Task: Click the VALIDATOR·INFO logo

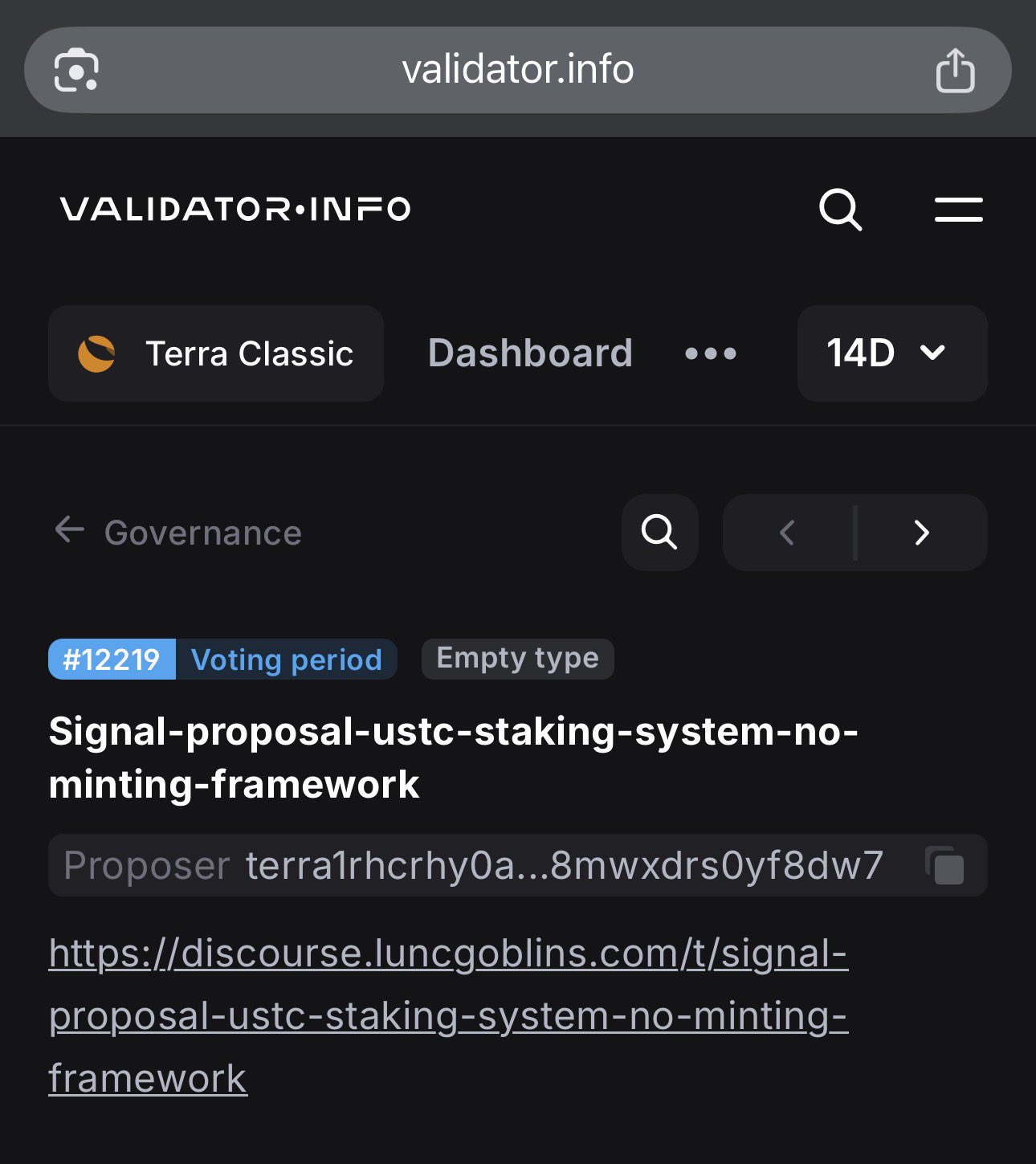Action: [235, 210]
